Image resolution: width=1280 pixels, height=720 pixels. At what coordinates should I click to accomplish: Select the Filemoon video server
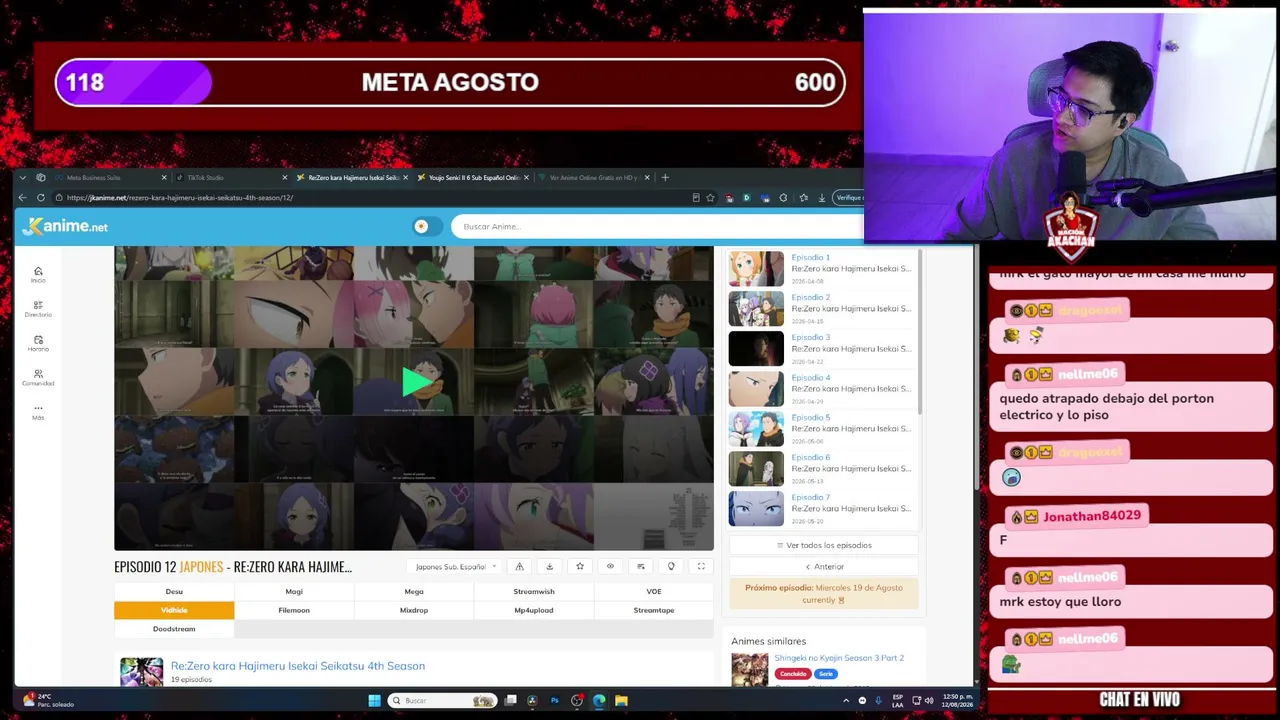(294, 610)
